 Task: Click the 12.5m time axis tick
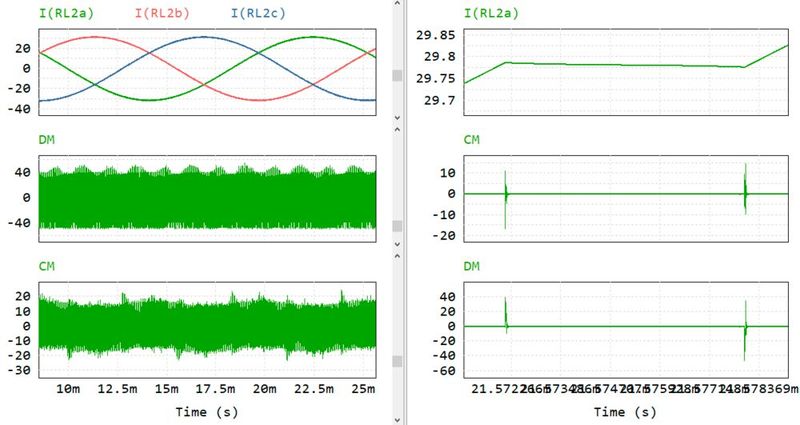click(x=117, y=389)
